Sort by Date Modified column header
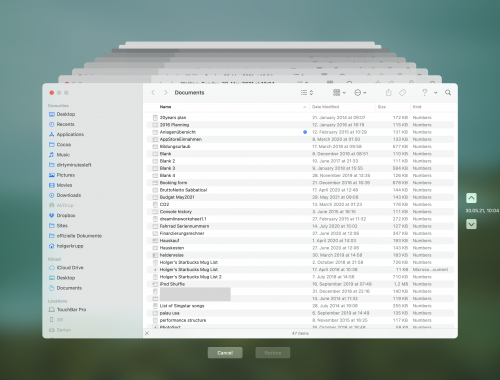This screenshot has width=500, height=380. click(x=325, y=107)
